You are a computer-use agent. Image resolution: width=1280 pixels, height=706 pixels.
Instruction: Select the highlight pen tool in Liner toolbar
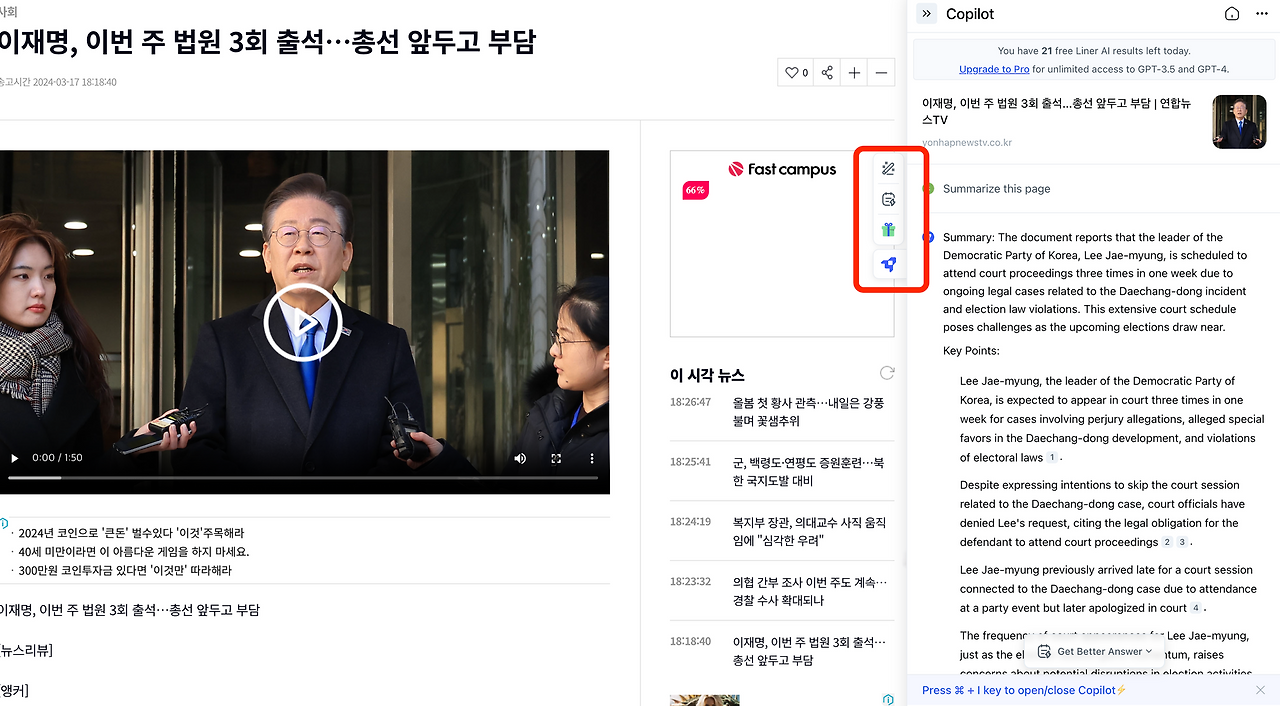pyautogui.click(x=888, y=168)
